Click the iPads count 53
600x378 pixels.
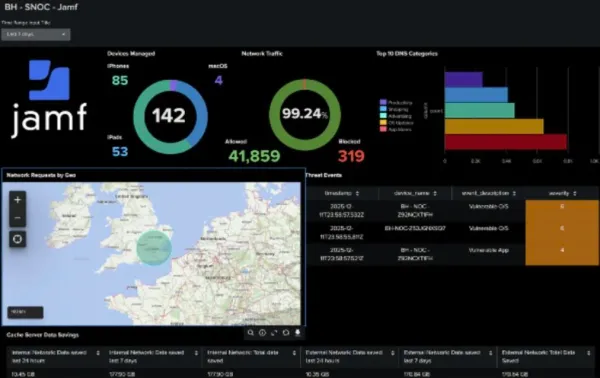click(x=120, y=152)
